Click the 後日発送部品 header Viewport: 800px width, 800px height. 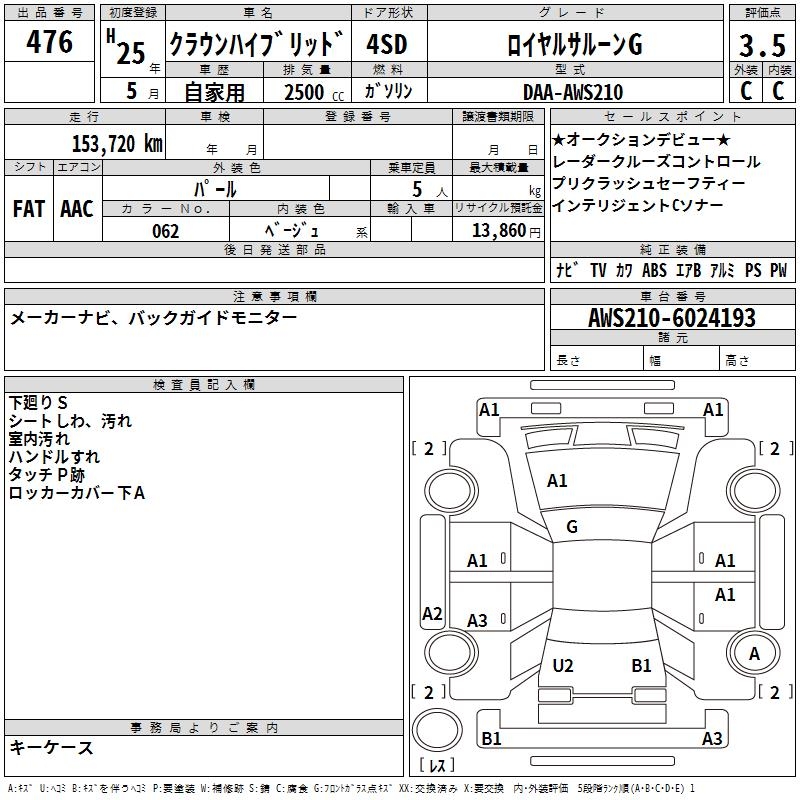pos(274,249)
